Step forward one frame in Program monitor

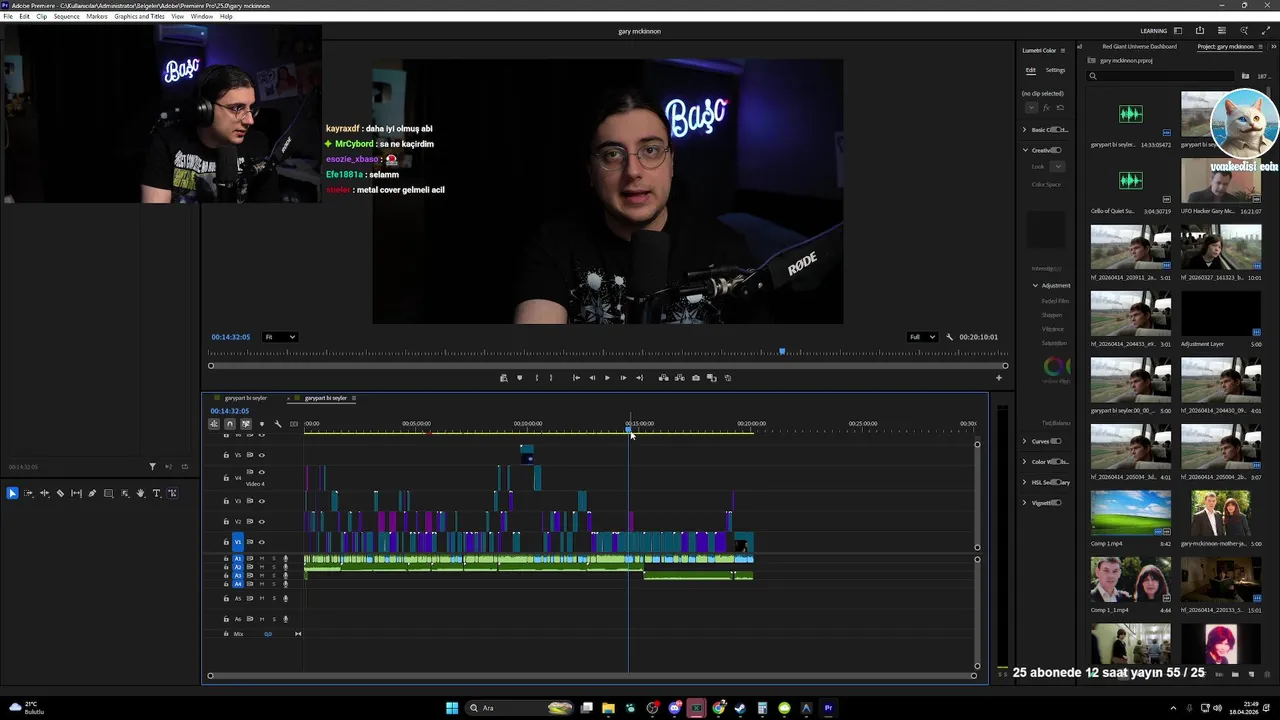click(x=623, y=378)
